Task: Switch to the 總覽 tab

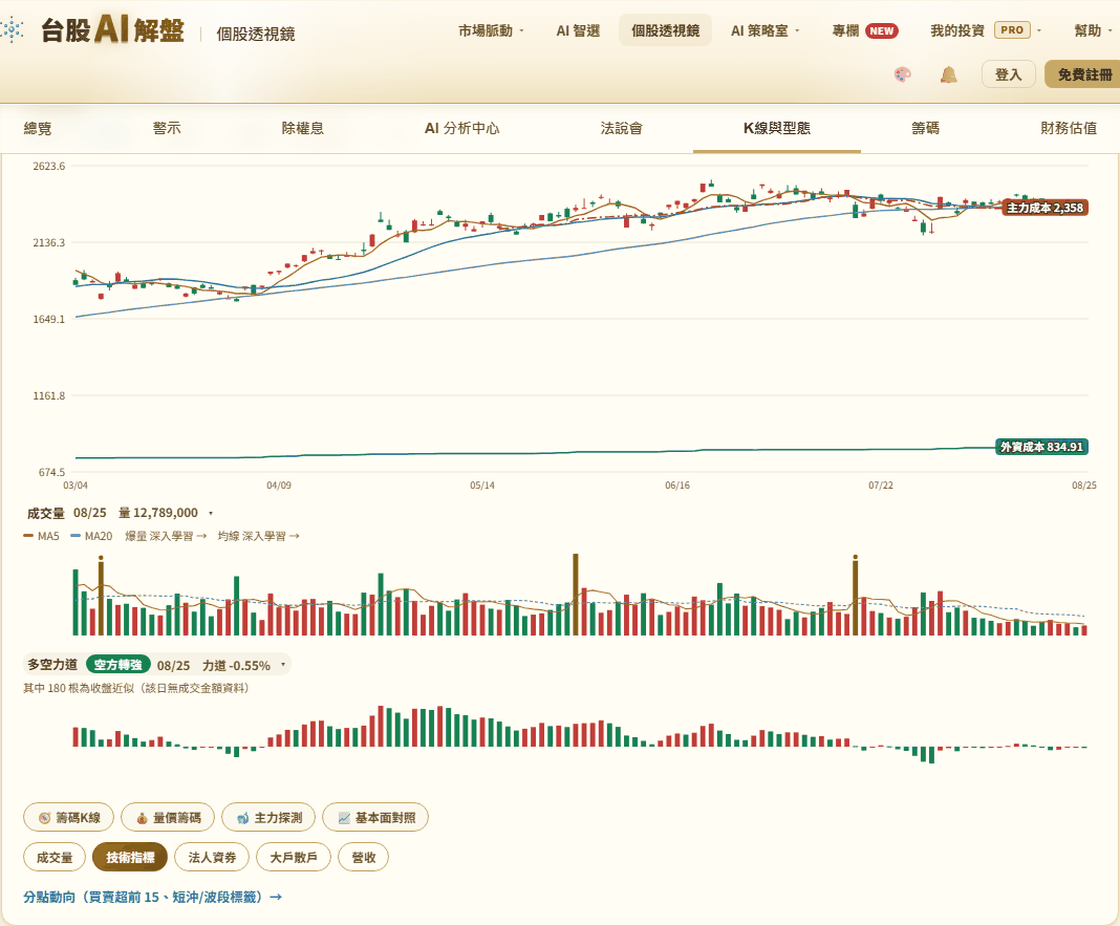Action: click(37, 129)
